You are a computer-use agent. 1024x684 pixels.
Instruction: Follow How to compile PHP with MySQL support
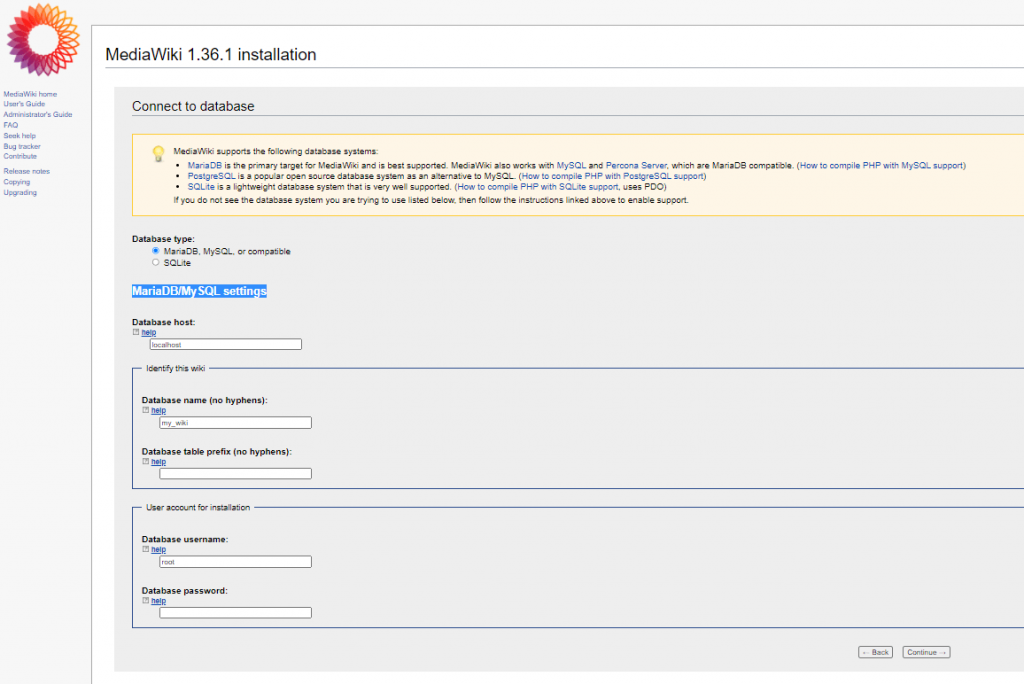(x=881, y=165)
